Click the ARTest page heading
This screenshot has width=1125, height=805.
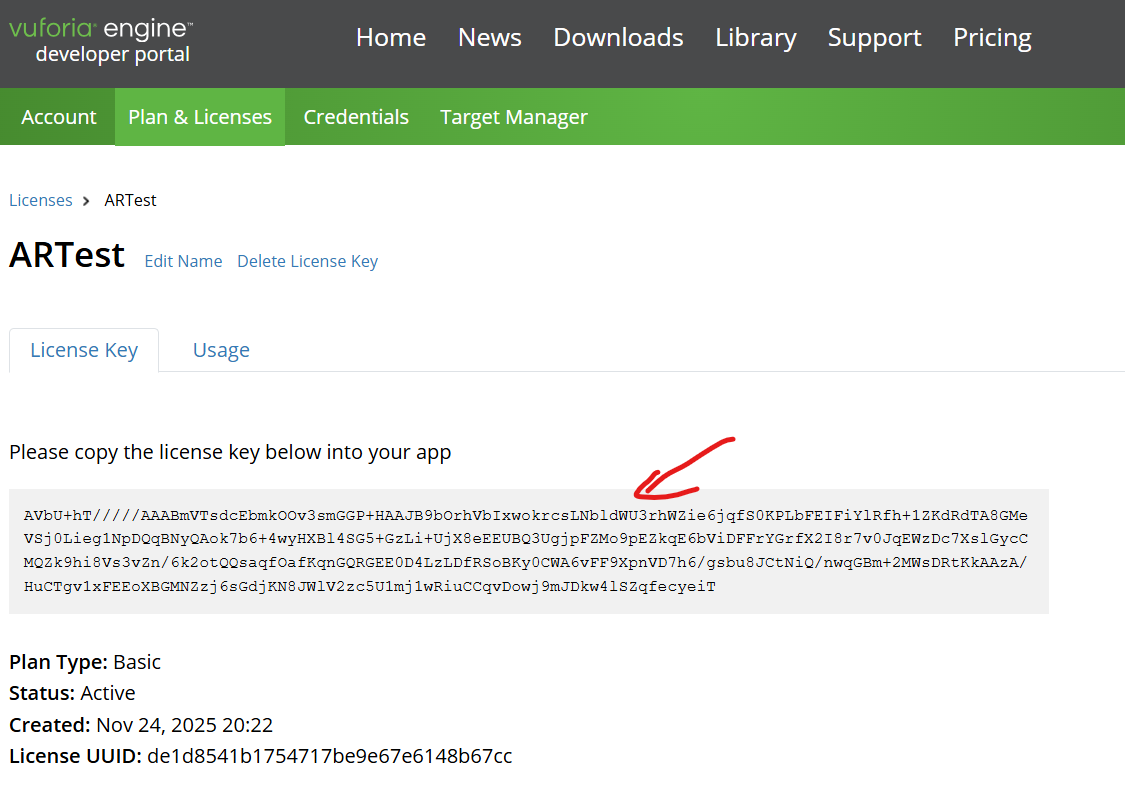tap(67, 255)
